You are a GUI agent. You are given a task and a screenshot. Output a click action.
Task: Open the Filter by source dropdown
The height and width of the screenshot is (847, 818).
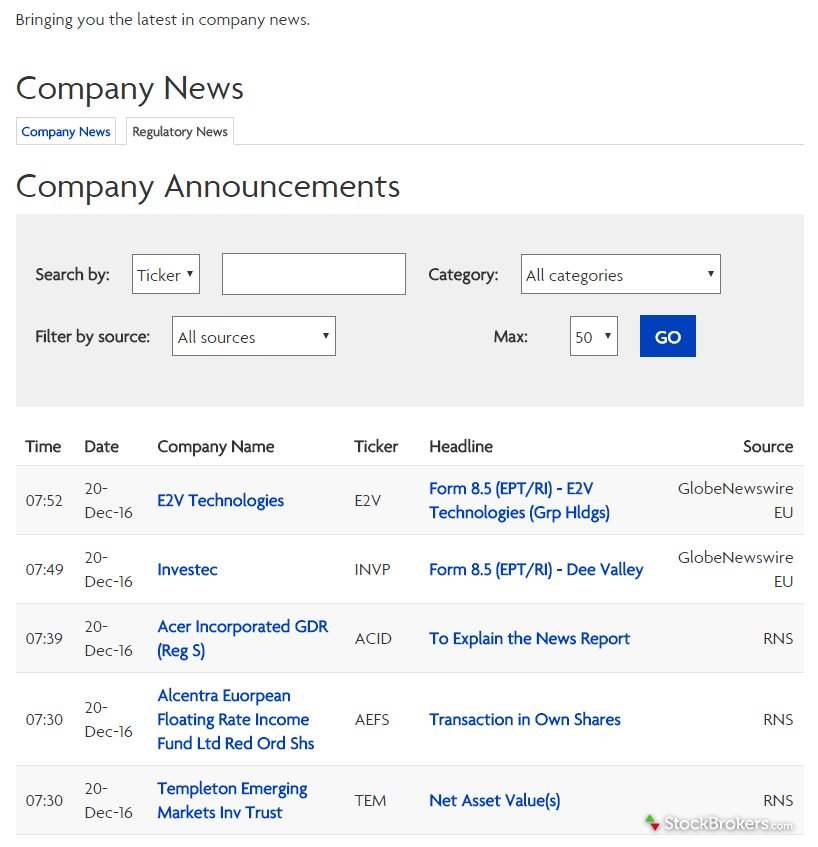click(253, 337)
